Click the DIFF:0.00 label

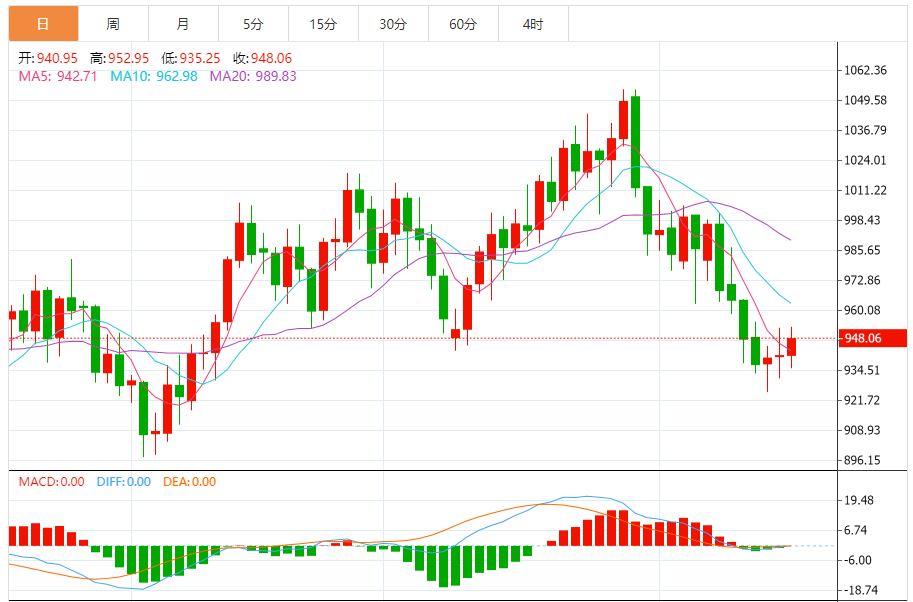(x=123, y=482)
